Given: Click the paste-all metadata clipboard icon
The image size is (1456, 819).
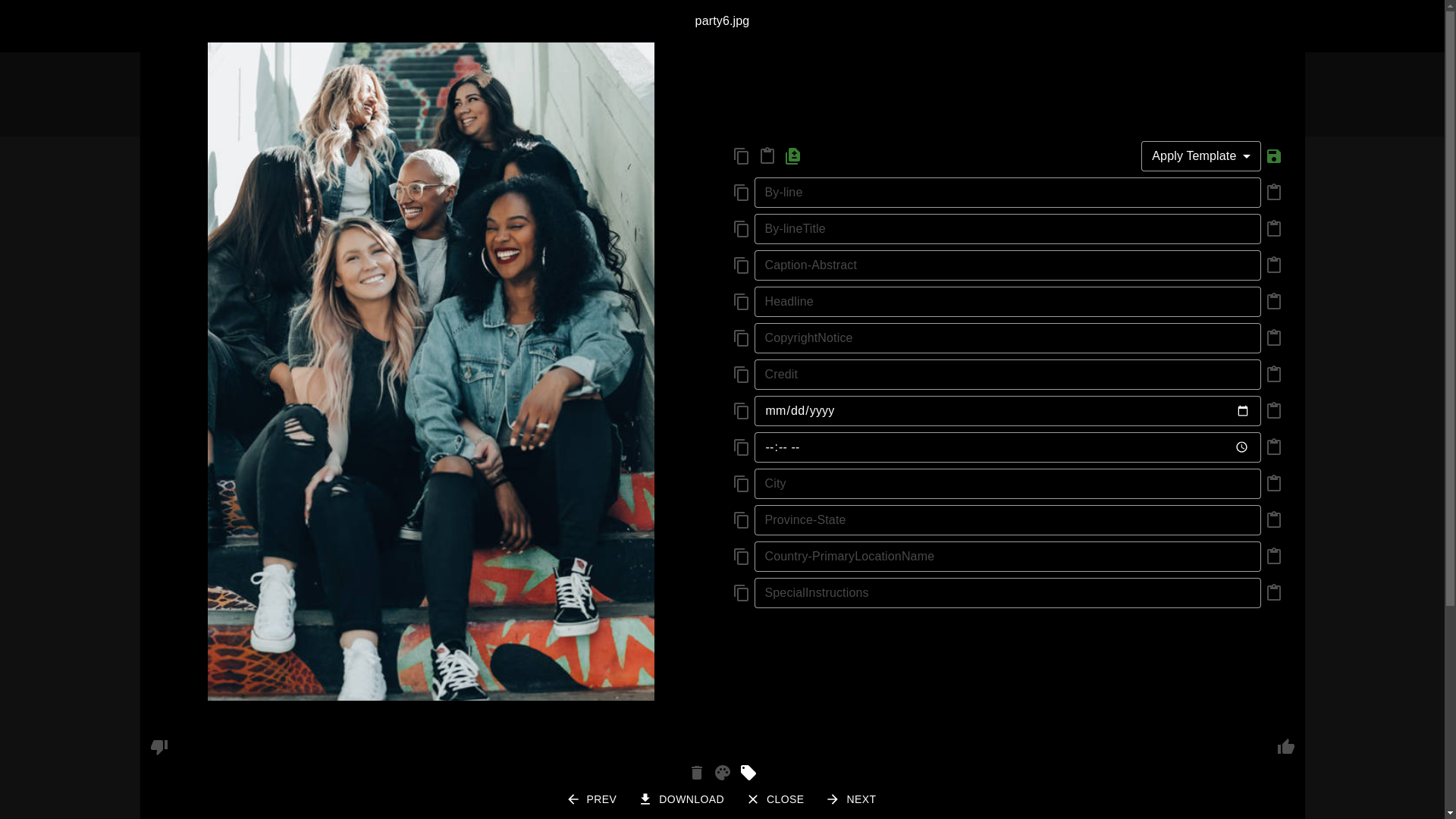Looking at the screenshot, I should tap(767, 155).
